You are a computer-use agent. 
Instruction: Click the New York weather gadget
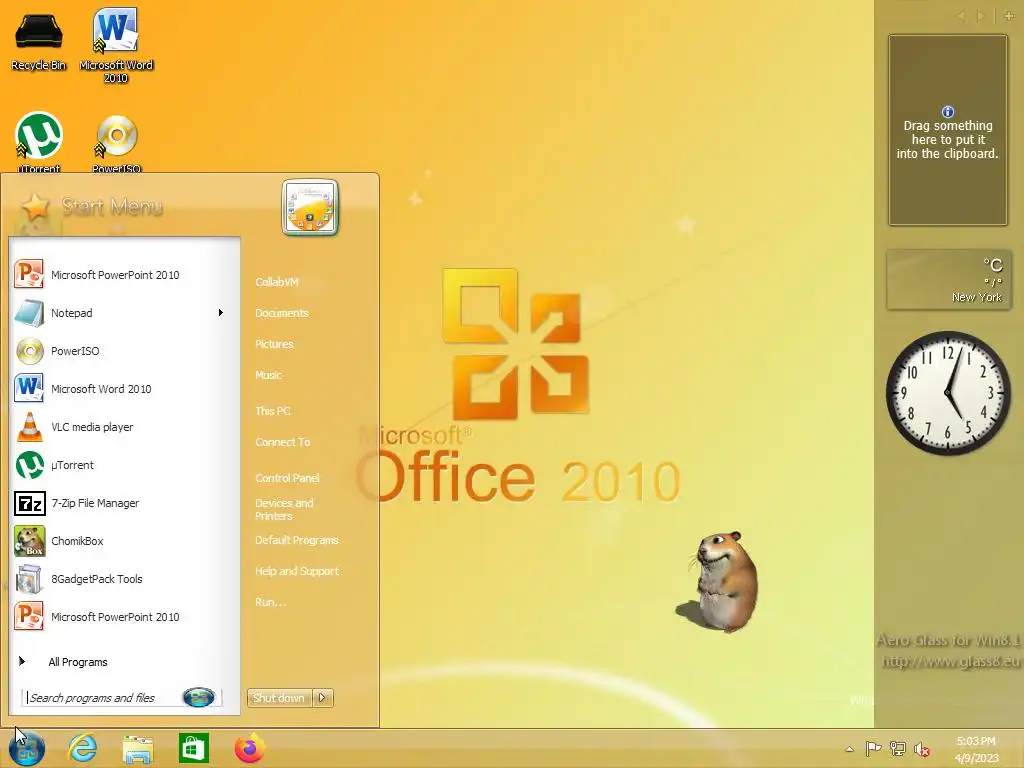pyautogui.click(x=948, y=280)
